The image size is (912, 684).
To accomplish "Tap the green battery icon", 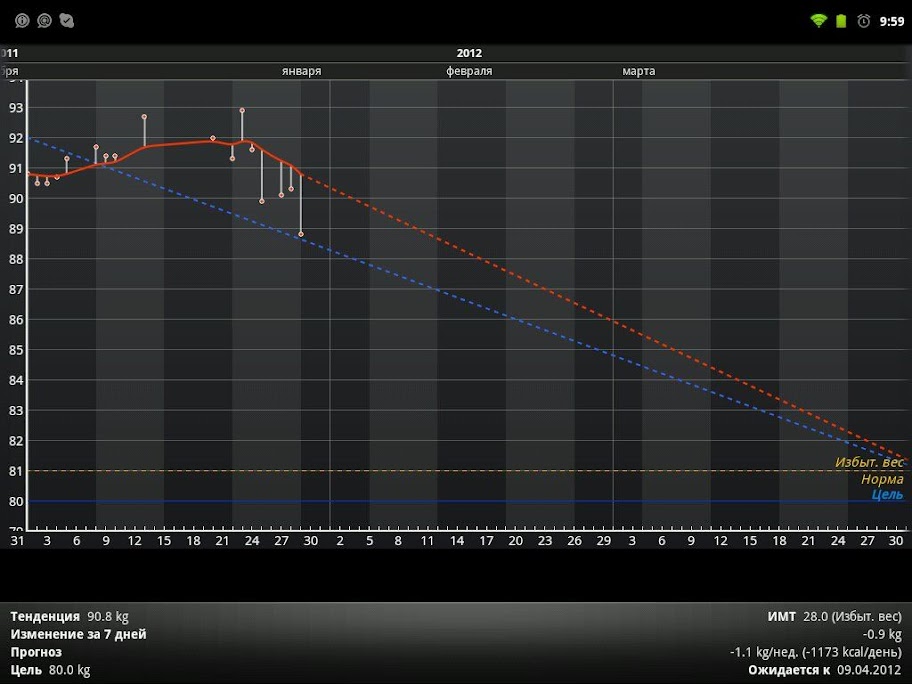I will 841,20.
